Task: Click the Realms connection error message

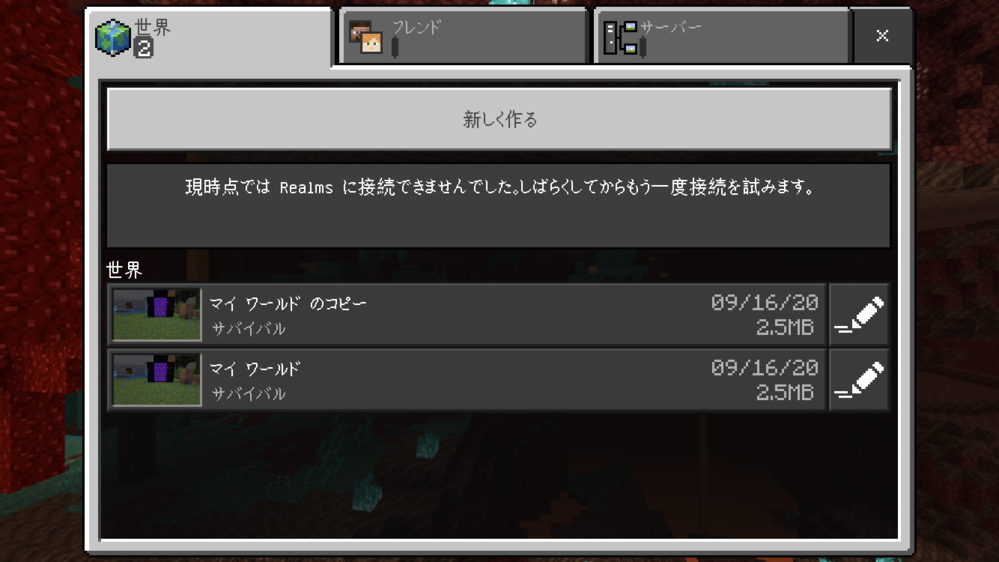Action: tap(499, 187)
